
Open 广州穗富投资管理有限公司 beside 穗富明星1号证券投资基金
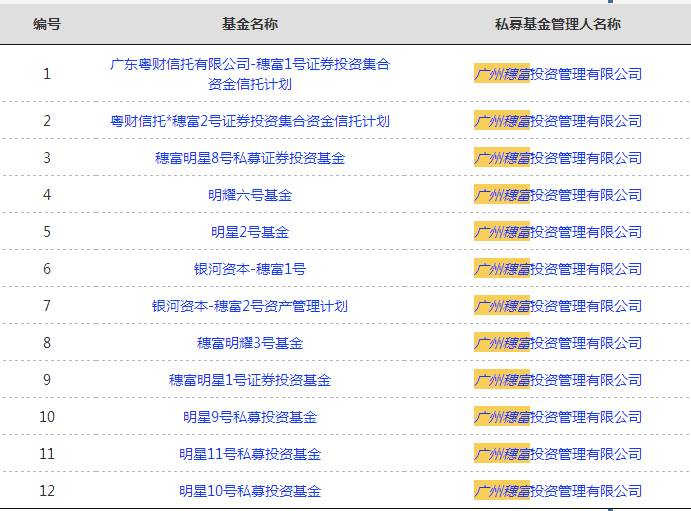[x=558, y=380]
